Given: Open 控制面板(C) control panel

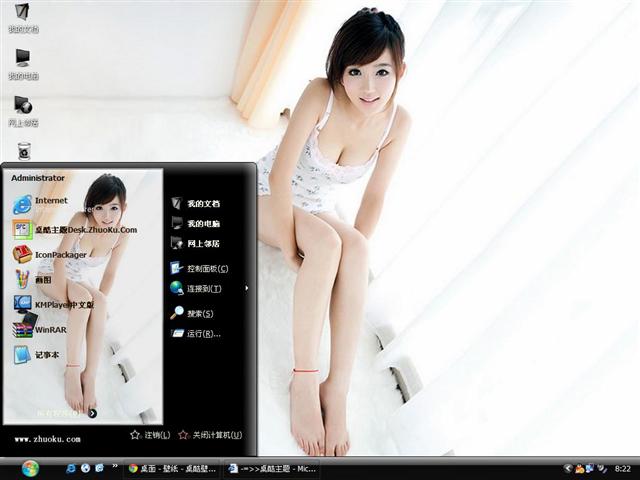Looking at the screenshot, I should point(199,268).
